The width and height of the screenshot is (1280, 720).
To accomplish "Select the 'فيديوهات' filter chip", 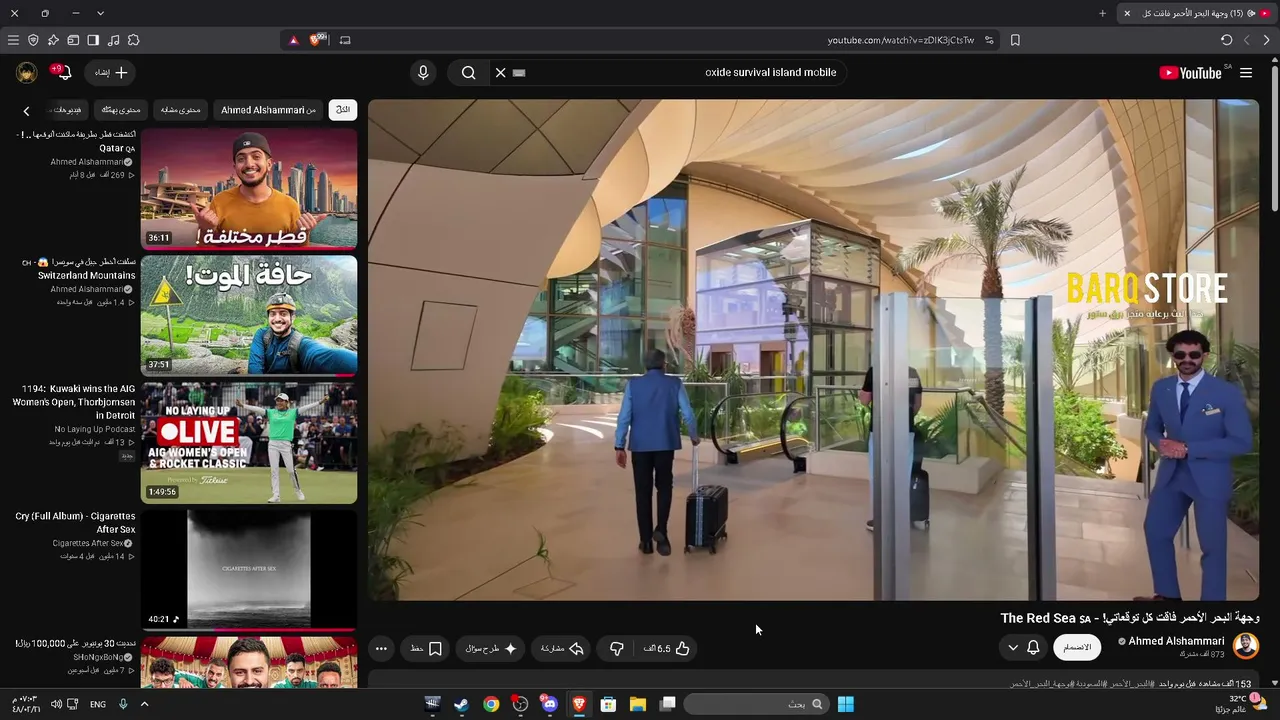I will pos(68,109).
